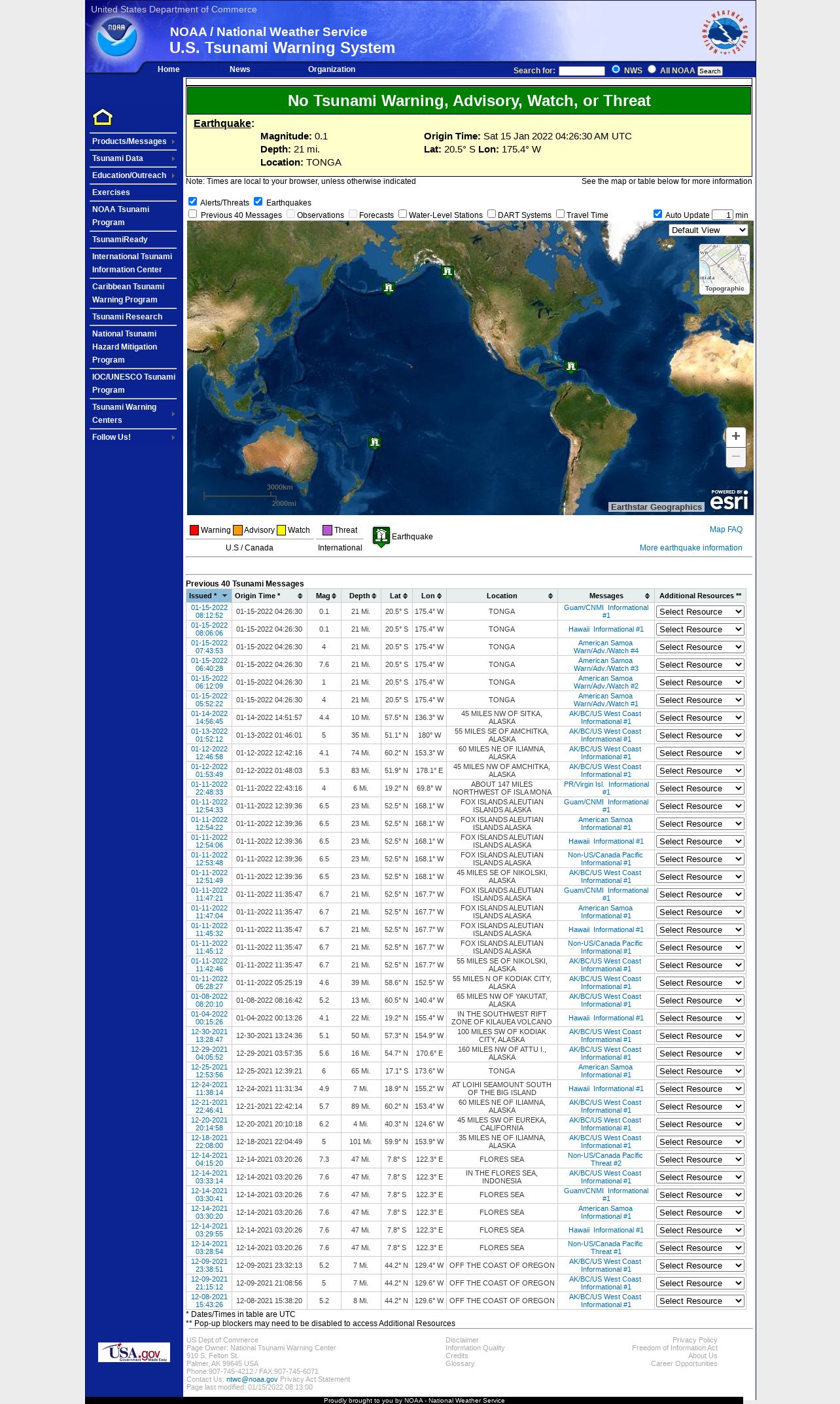The height and width of the screenshot is (1404, 840).
Task: Click the Search button
Action: 710,71
